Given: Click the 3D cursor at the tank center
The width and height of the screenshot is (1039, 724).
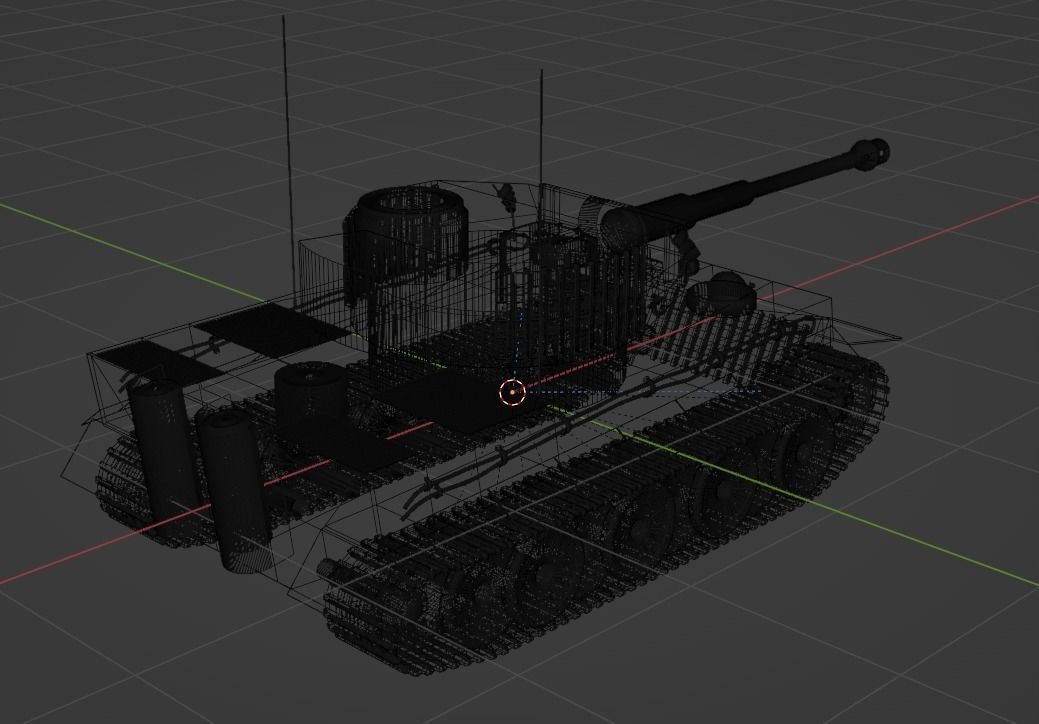Looking at the screenshot, I should (512, 392).
